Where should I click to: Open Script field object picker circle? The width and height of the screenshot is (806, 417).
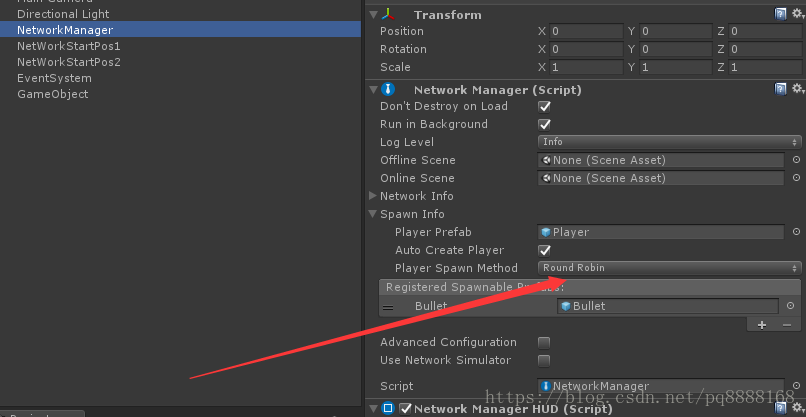tap(796, 386)
